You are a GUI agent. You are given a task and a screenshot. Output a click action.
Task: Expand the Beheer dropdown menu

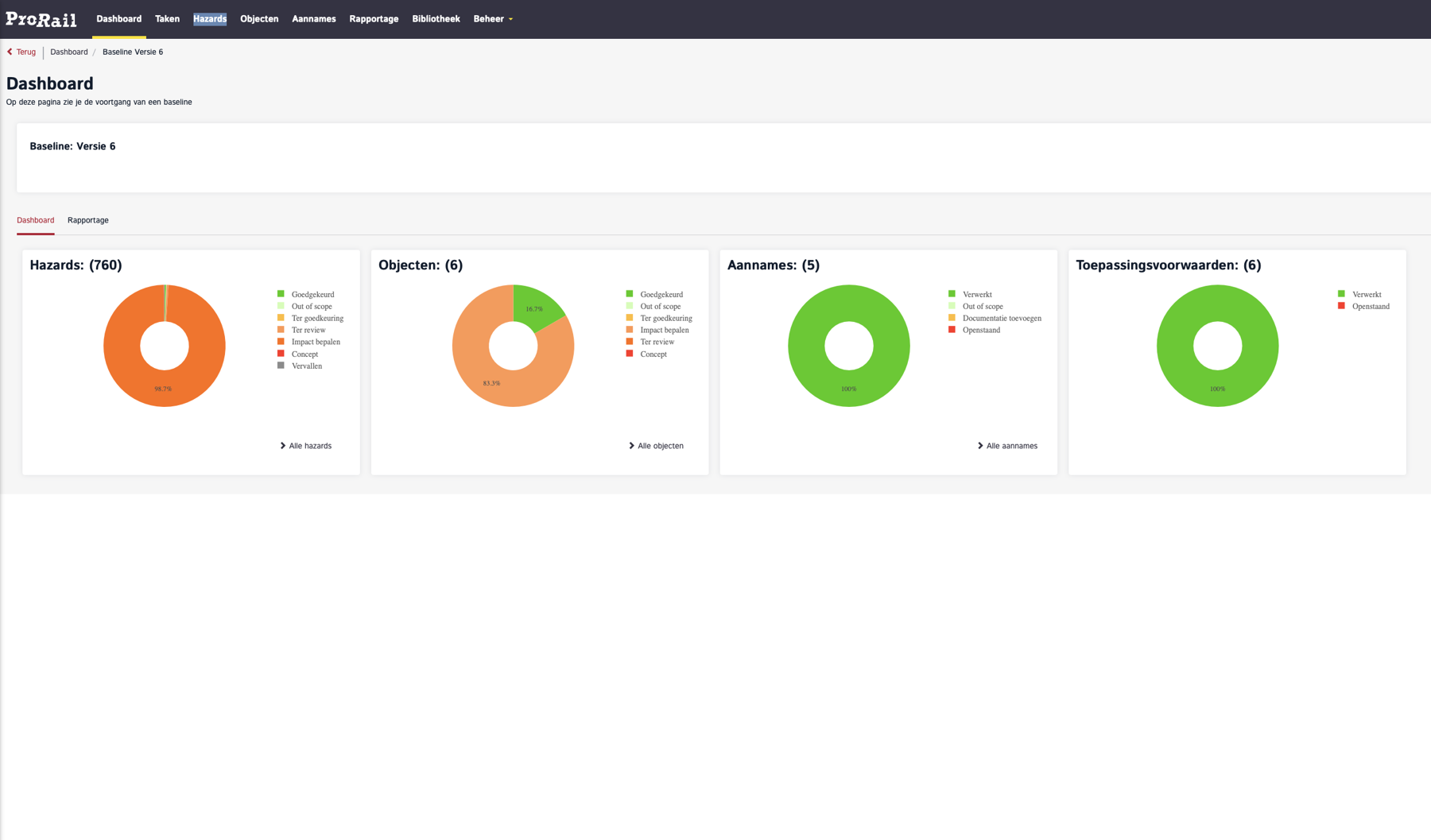(x=493, y=19)
